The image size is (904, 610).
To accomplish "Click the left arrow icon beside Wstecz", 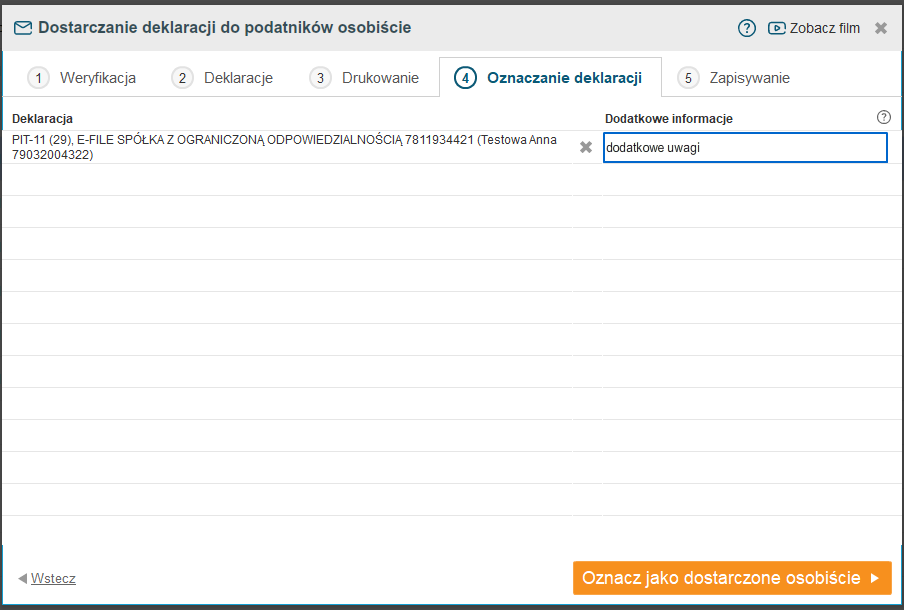I will (22, 578).
